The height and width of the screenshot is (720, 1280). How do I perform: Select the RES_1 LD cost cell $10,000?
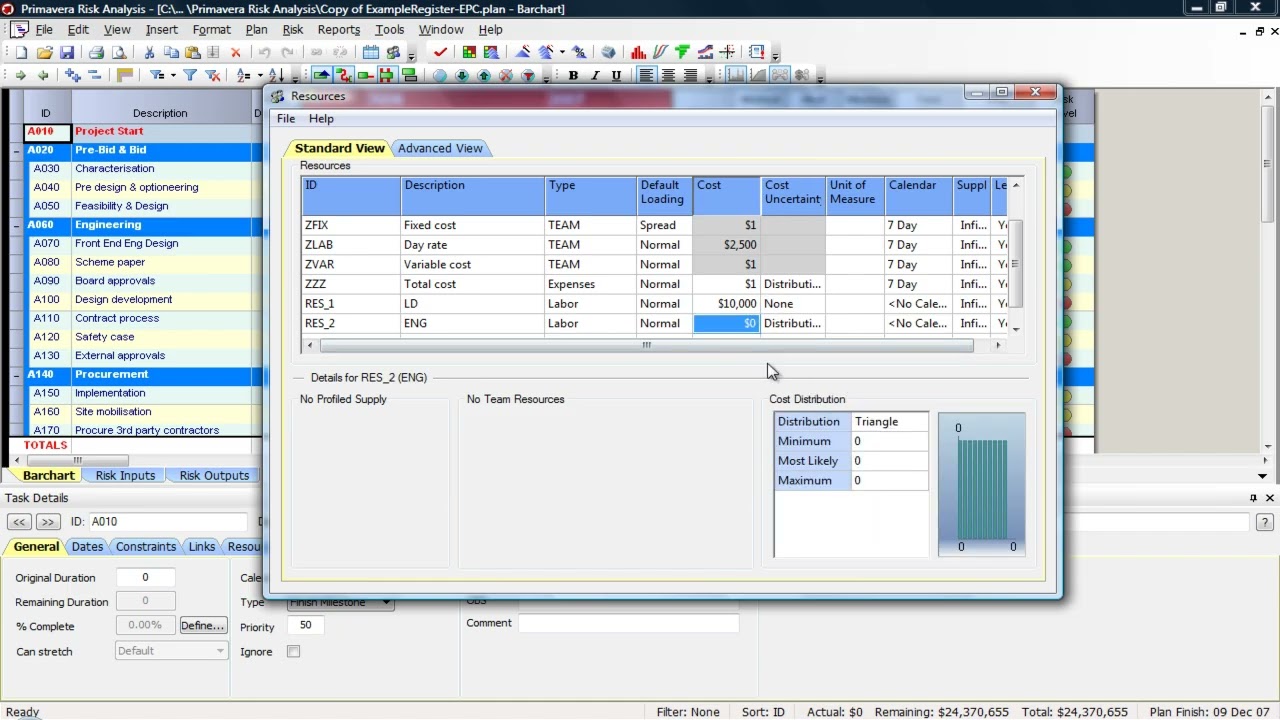click(x=726, y=304)
